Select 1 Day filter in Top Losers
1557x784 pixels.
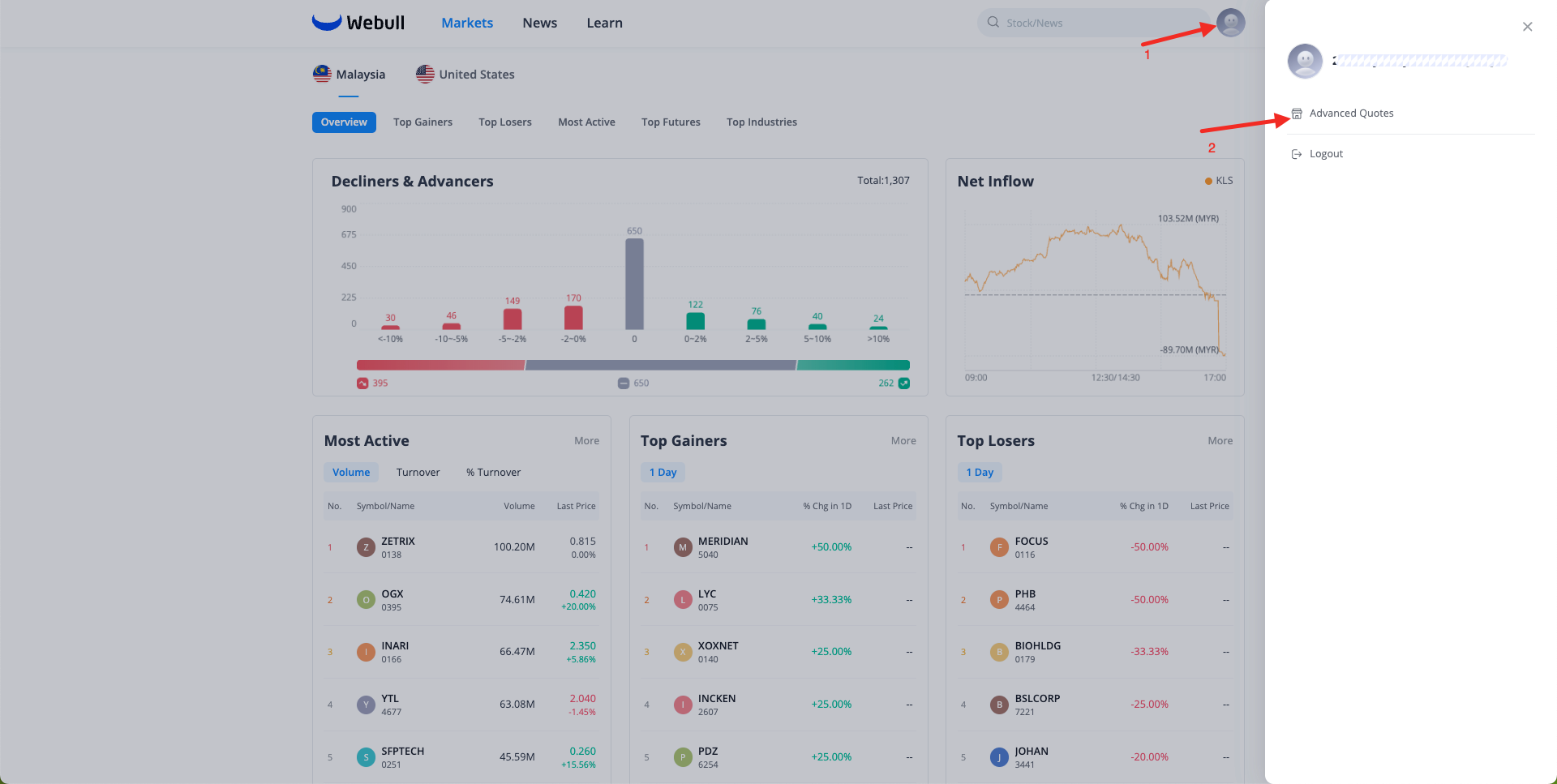tap(980, 473)
